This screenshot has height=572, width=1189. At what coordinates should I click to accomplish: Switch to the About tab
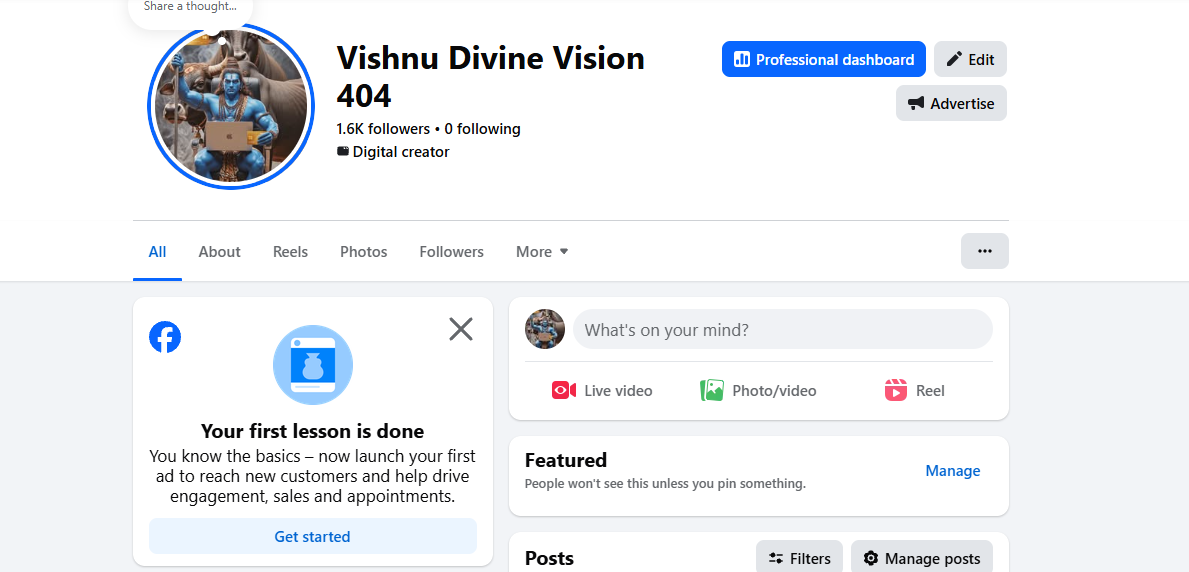219,252
